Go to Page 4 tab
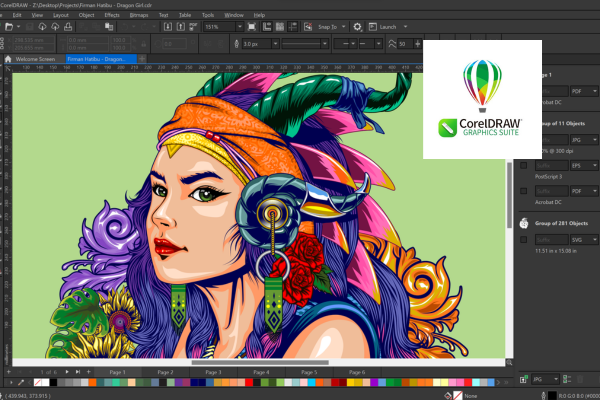The height and width of the screenshot is (400, 600). pyautogui.click(x=261, y=372)
